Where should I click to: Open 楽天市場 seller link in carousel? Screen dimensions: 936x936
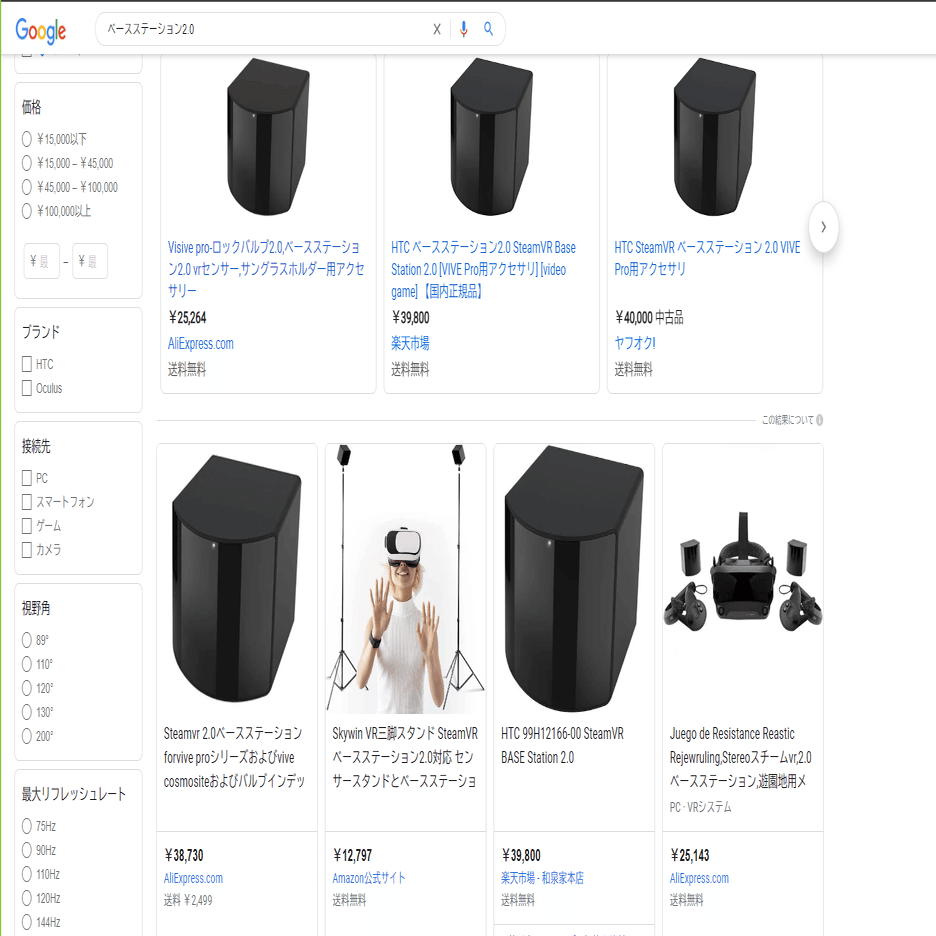point(410,343)
